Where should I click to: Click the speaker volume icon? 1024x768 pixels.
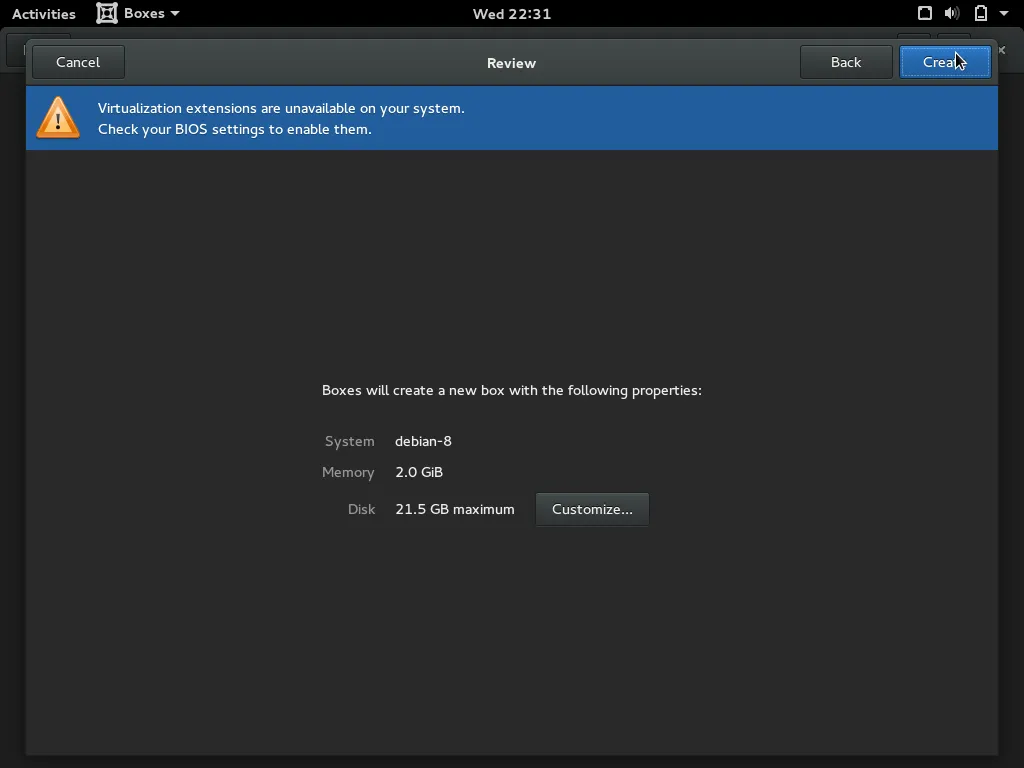(952, 13)
